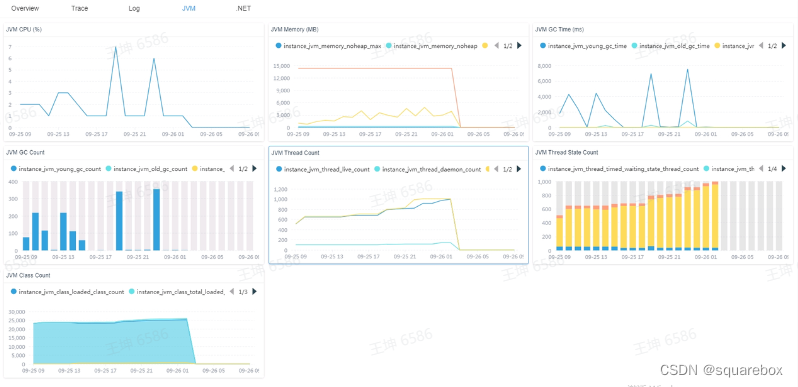Click the 7% peak on the JVM CPU chart

pyautogui.click(x=116, y=47)
